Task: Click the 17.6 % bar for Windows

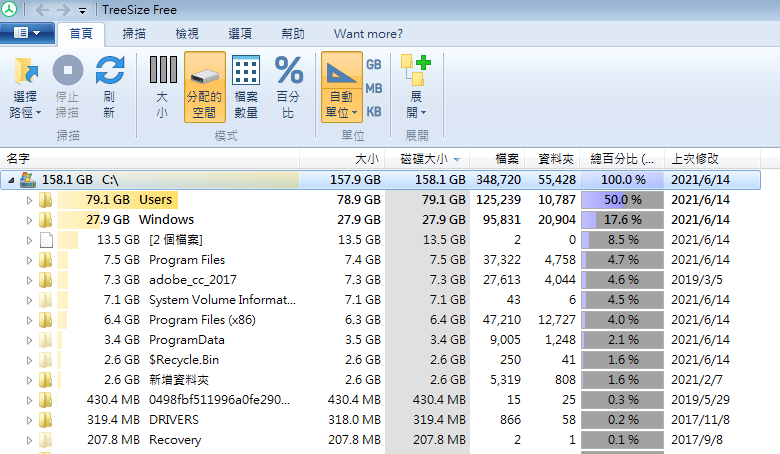Action: [x=622, y=220]
